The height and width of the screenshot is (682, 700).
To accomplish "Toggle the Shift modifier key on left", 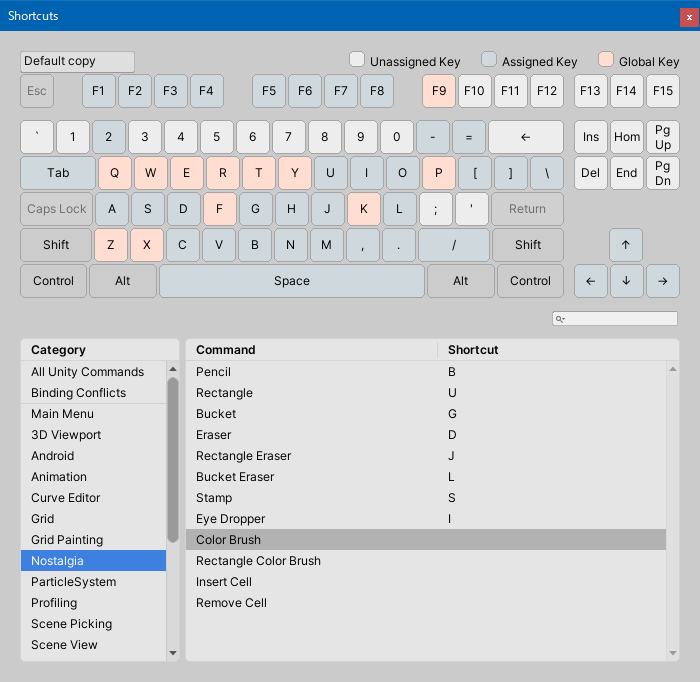I will click(56, 245).
